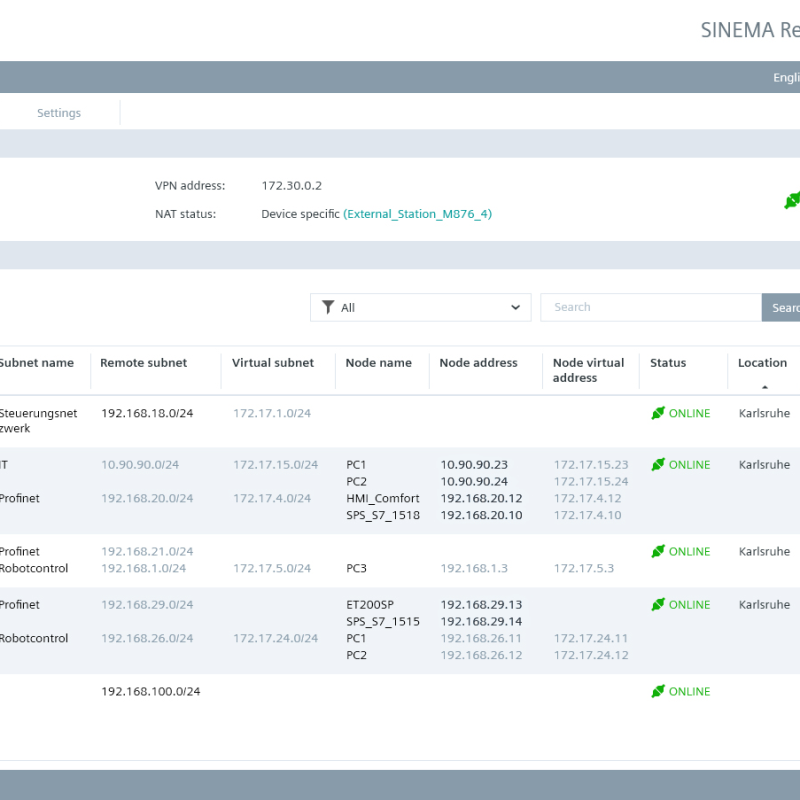The image size is (800, 800).
Task: Select node address 192.168.26.11
Action: pyautogui.click(x=481, y=638)
